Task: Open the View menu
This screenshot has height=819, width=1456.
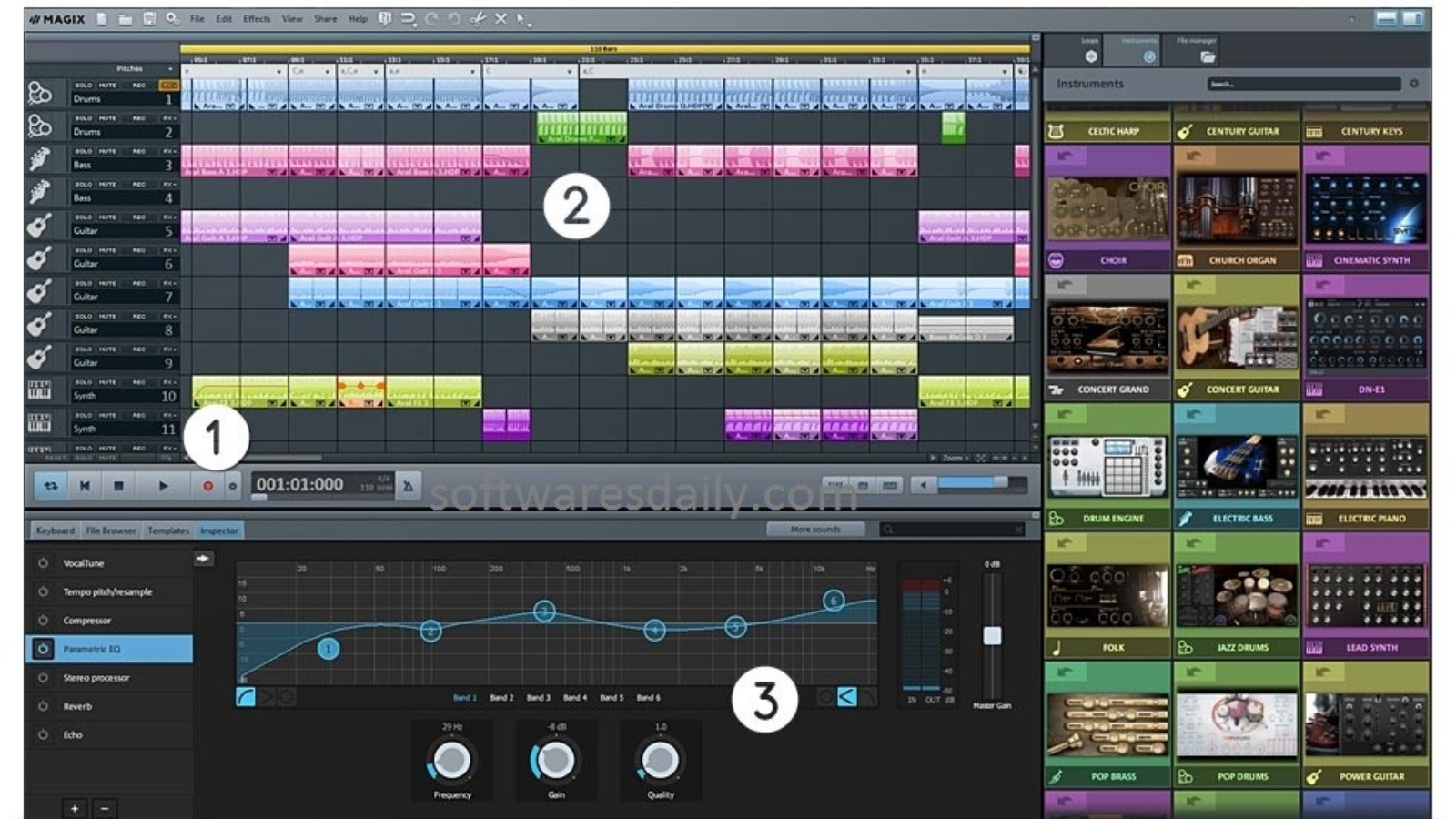Action: [x=292, y=18]
